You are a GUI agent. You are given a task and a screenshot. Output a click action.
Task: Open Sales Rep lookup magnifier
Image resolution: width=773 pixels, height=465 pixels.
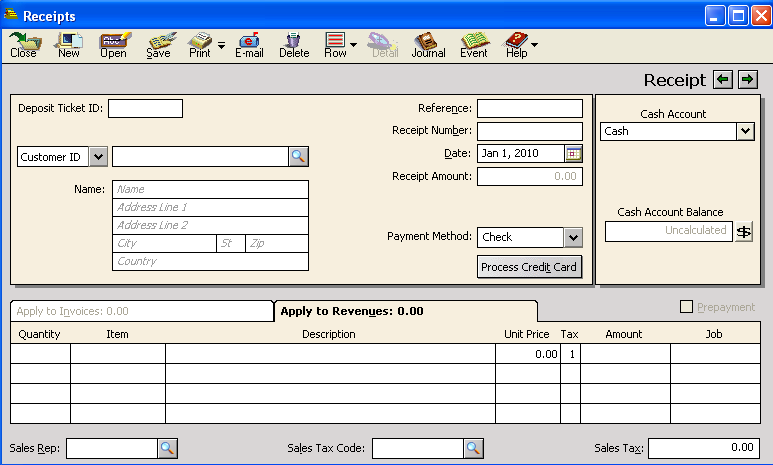click(168, 448)
